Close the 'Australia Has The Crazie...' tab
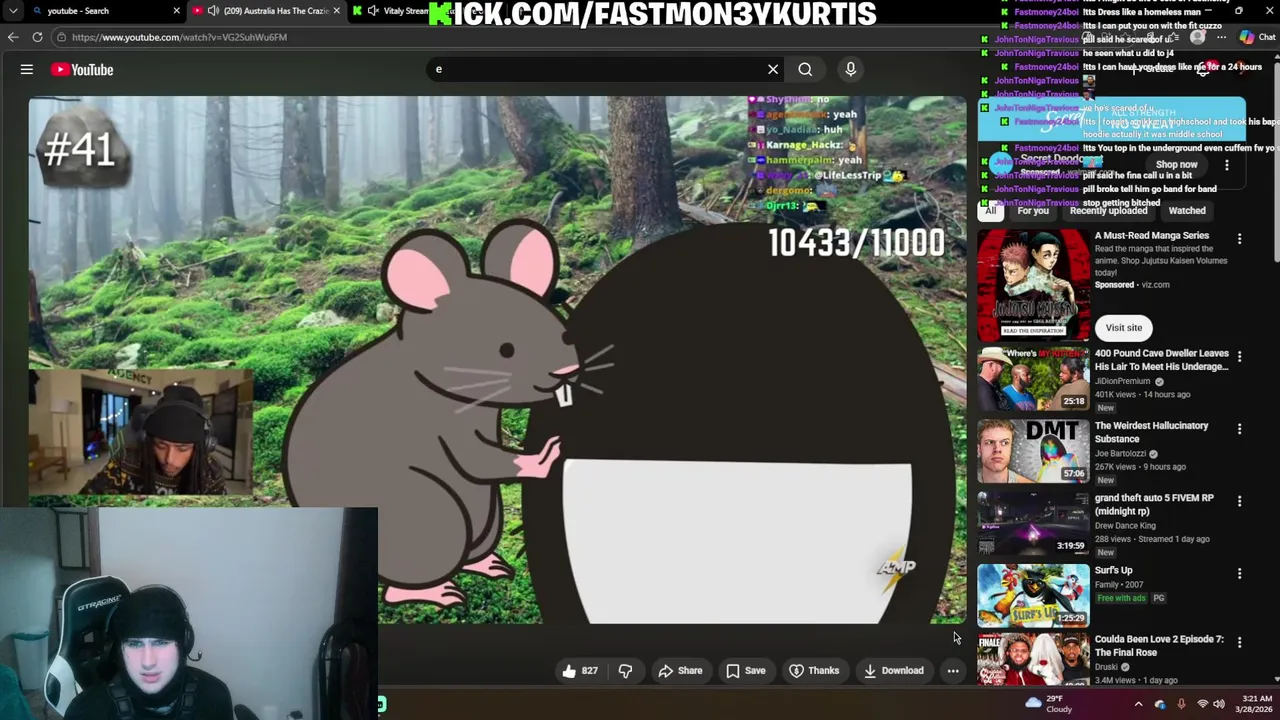The width and height of the screenshot is (1280, 720). pyautogui.click(x=337, y=11)
